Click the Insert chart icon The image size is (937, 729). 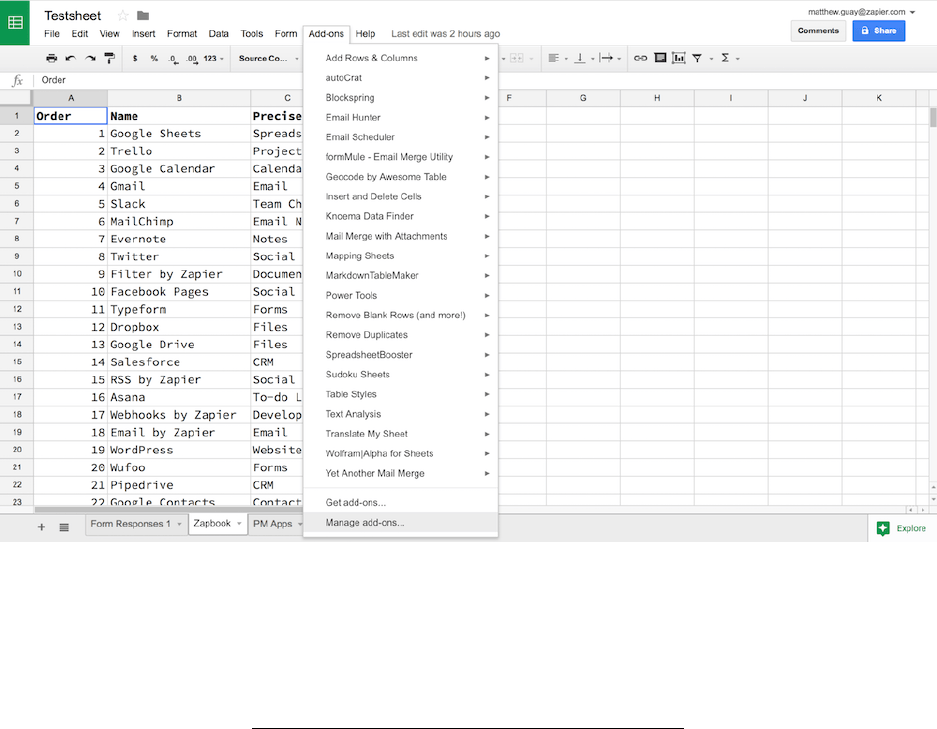click(x=678, y=58)
